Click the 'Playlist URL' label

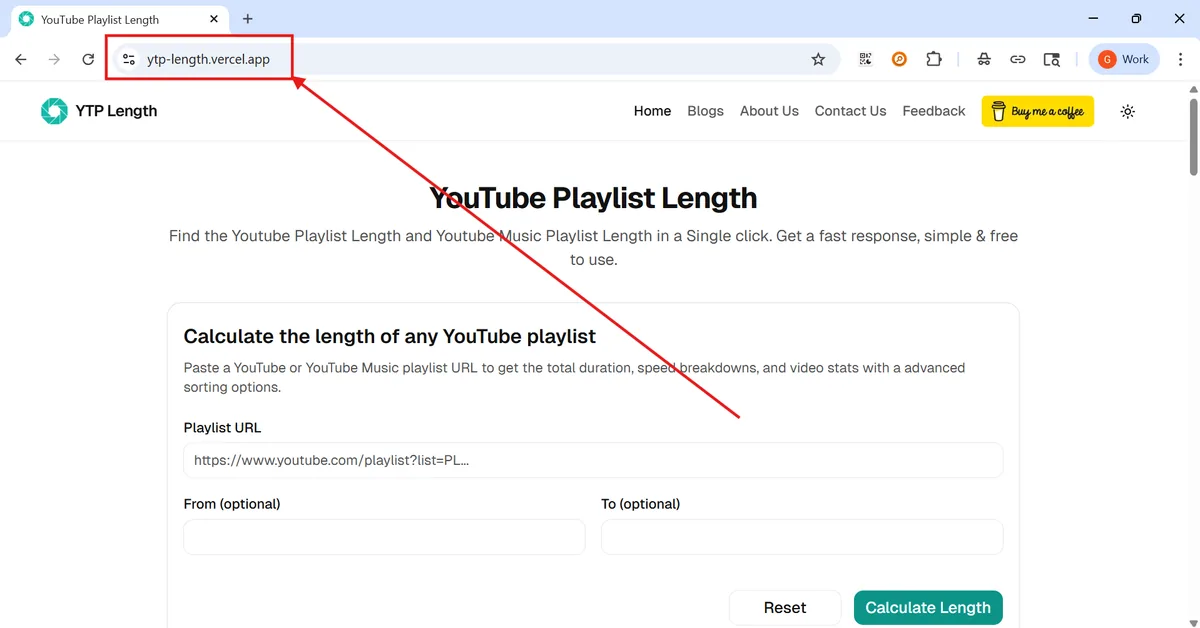pyautogui.click(x=222, y=428)
